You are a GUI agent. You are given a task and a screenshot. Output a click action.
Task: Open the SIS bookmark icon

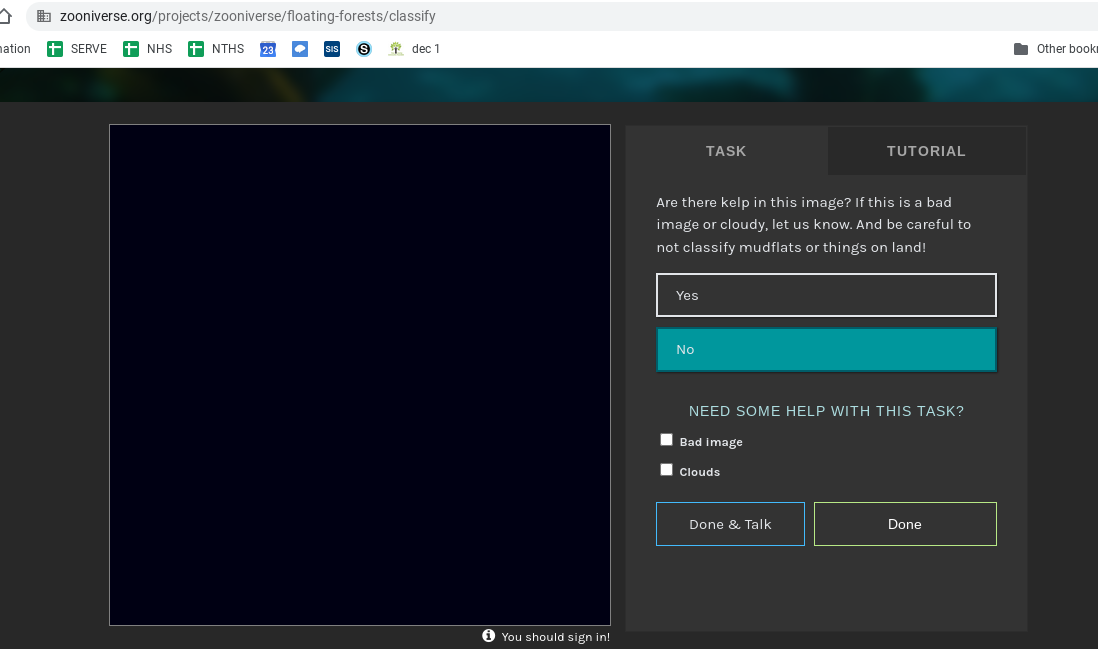[x=332, y=49]
